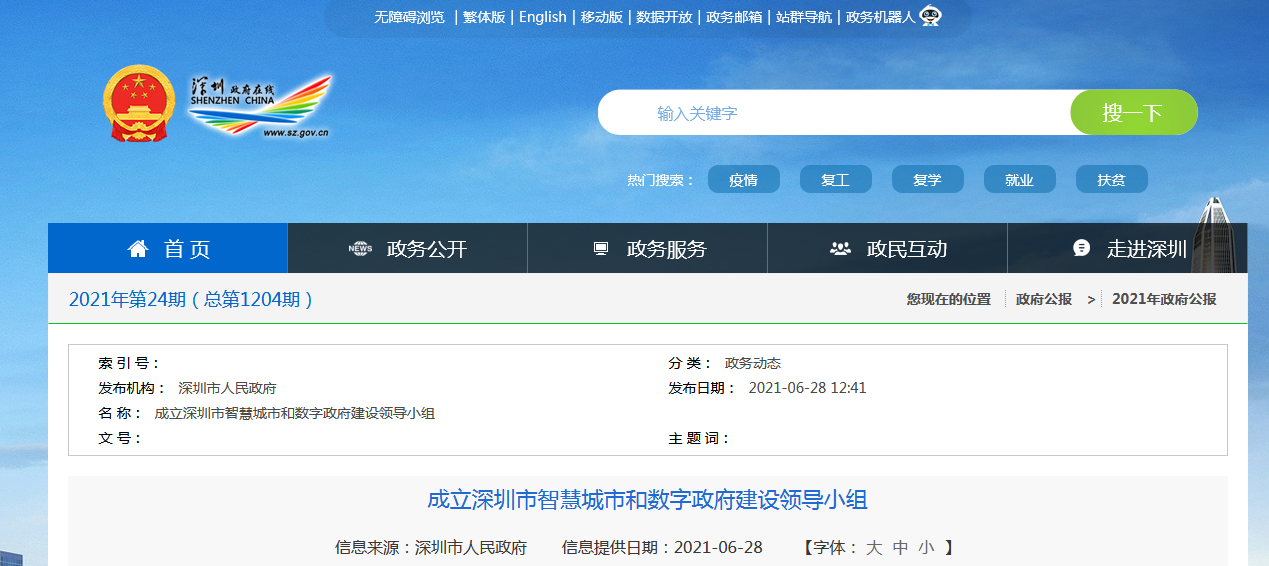Click the robot icon beside 政务机器人
Screen dimensions: 1269x566
point(931,16)
